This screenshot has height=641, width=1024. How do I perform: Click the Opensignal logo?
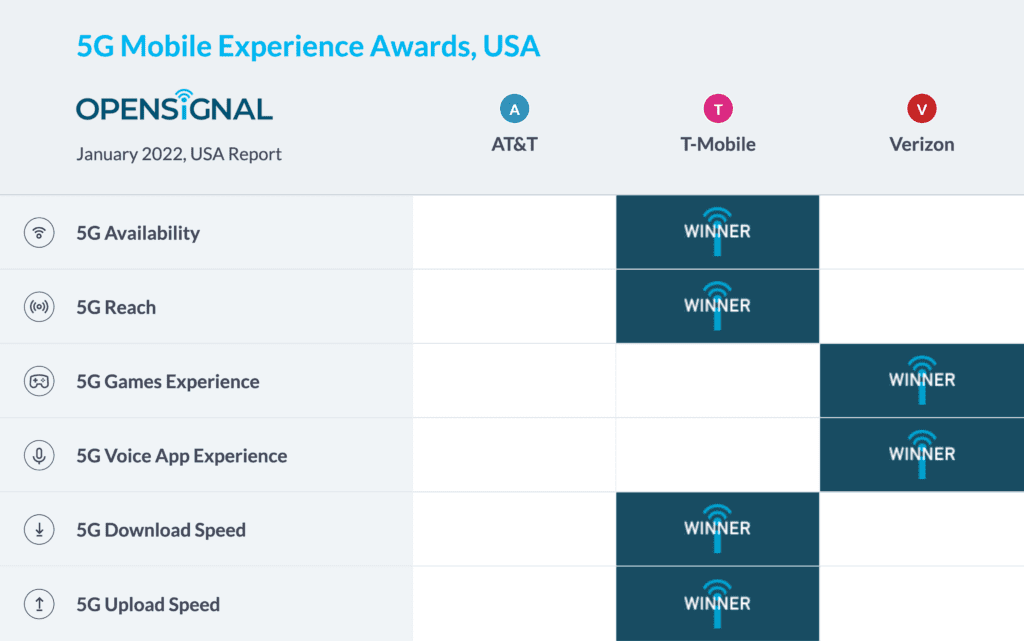[174, 106]
